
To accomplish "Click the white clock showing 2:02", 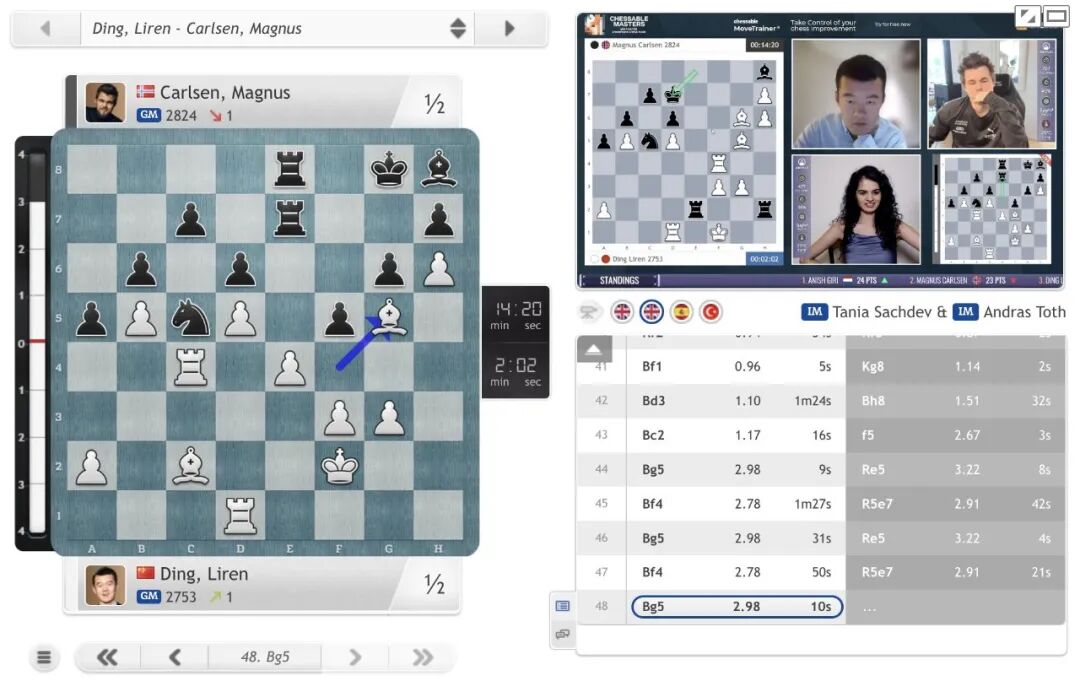I will (x=516, y=370).
